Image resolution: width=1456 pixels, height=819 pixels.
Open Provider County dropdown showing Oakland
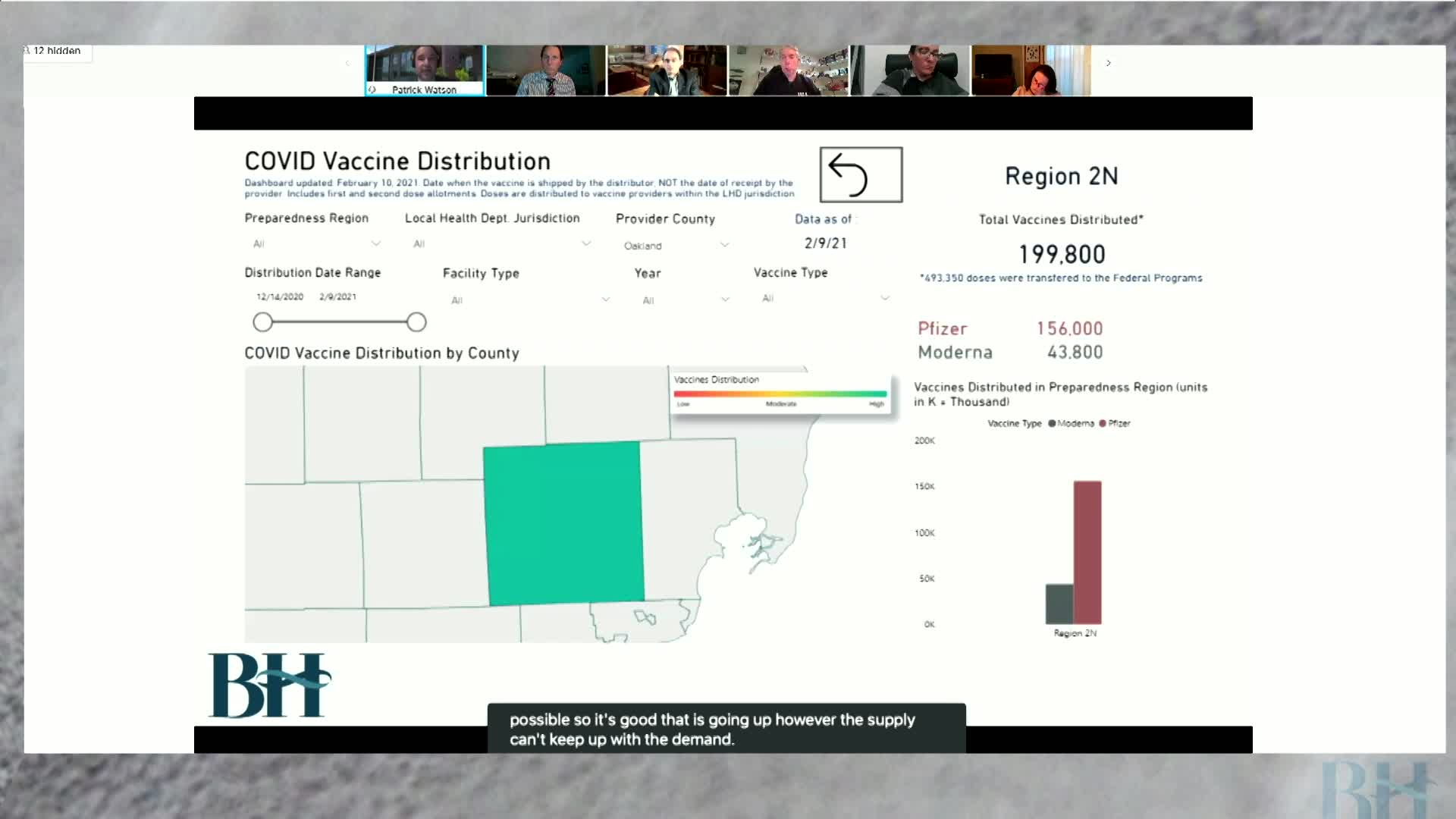[724, 245]
